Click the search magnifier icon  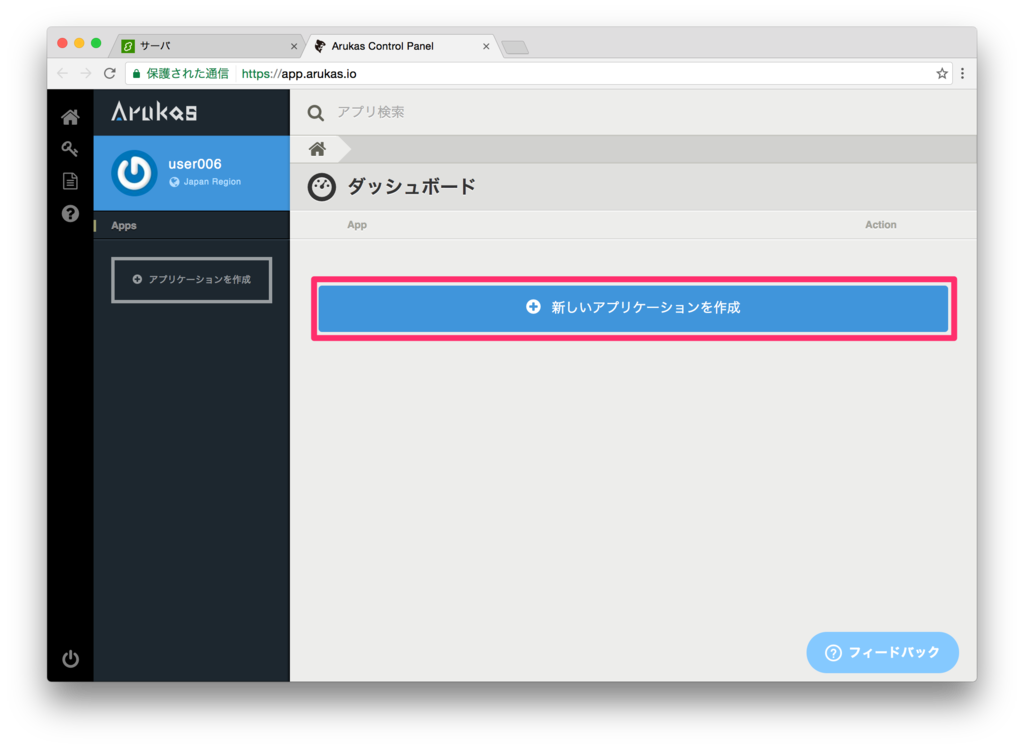tap(315, 113)
